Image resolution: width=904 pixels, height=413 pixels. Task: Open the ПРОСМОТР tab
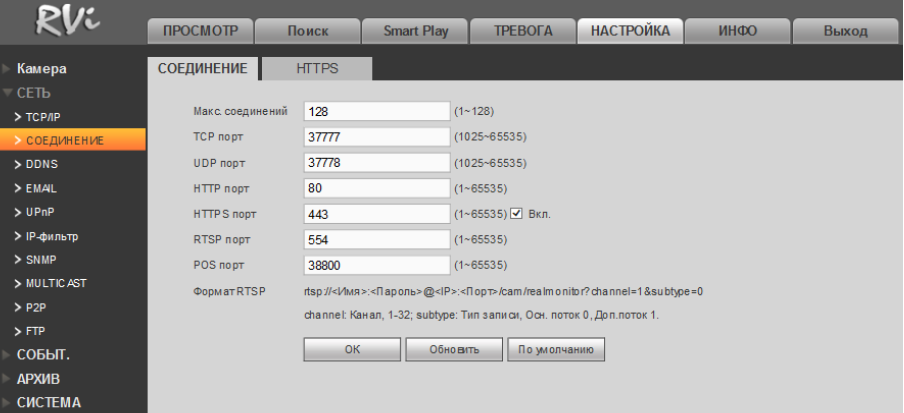point(200,31)
